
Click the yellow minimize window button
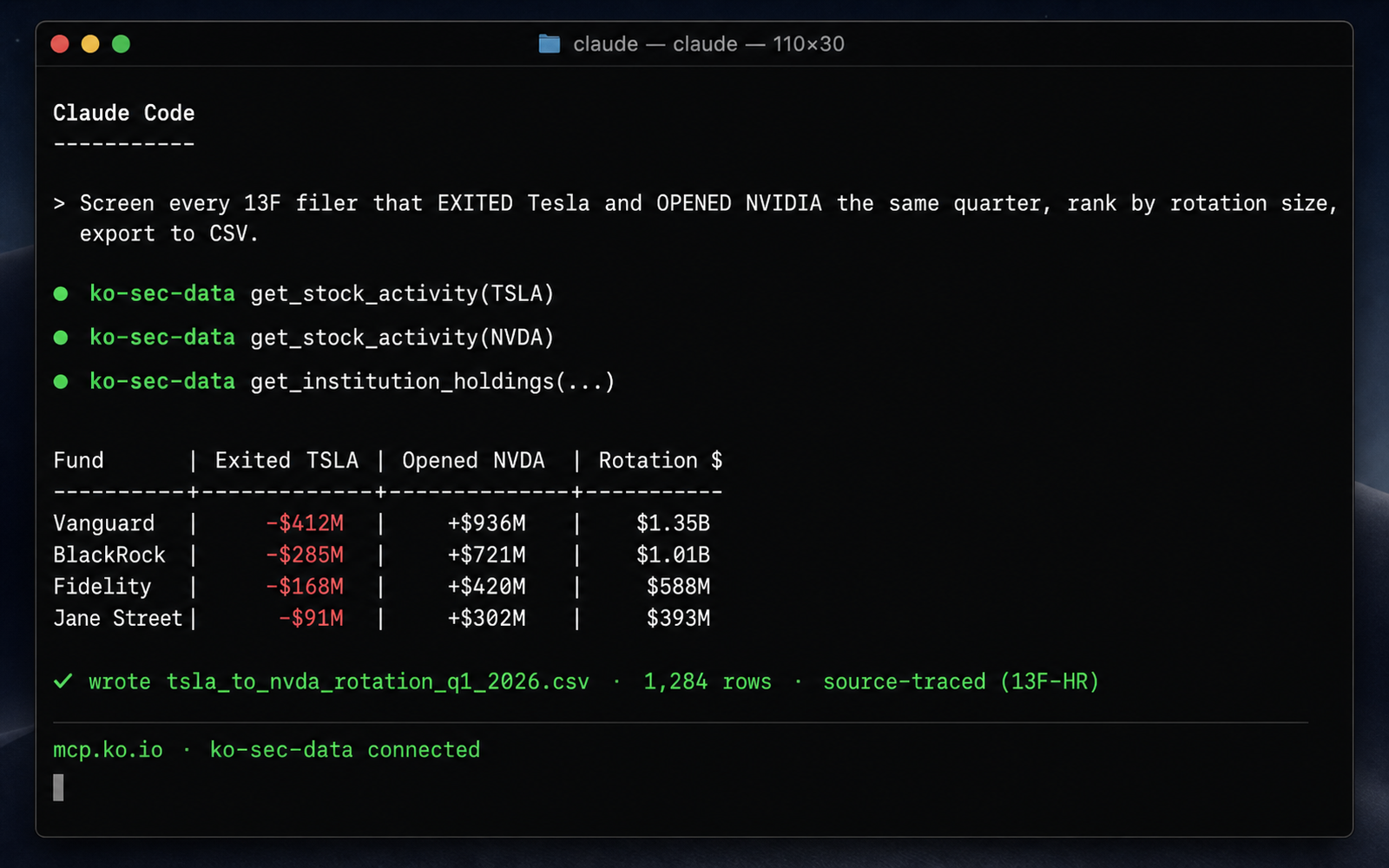pos(90,43)
